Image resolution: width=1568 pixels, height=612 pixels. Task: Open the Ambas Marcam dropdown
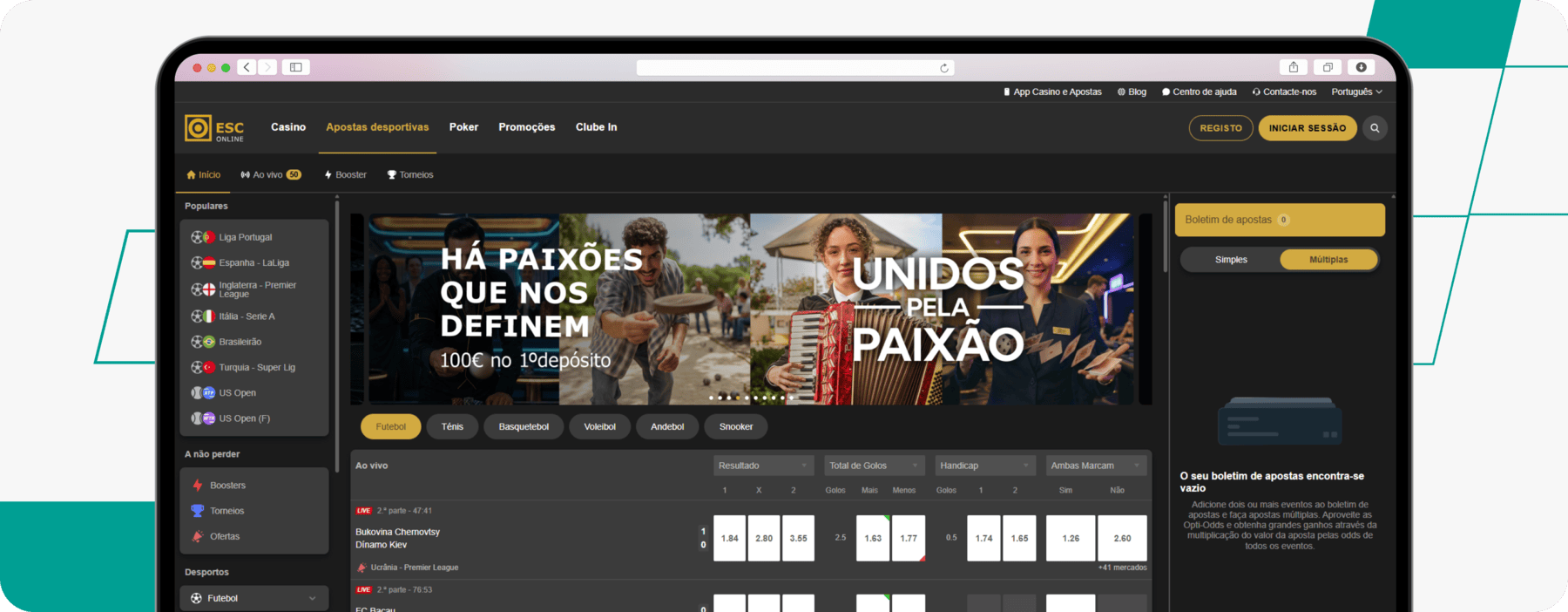pos(1096,466)
